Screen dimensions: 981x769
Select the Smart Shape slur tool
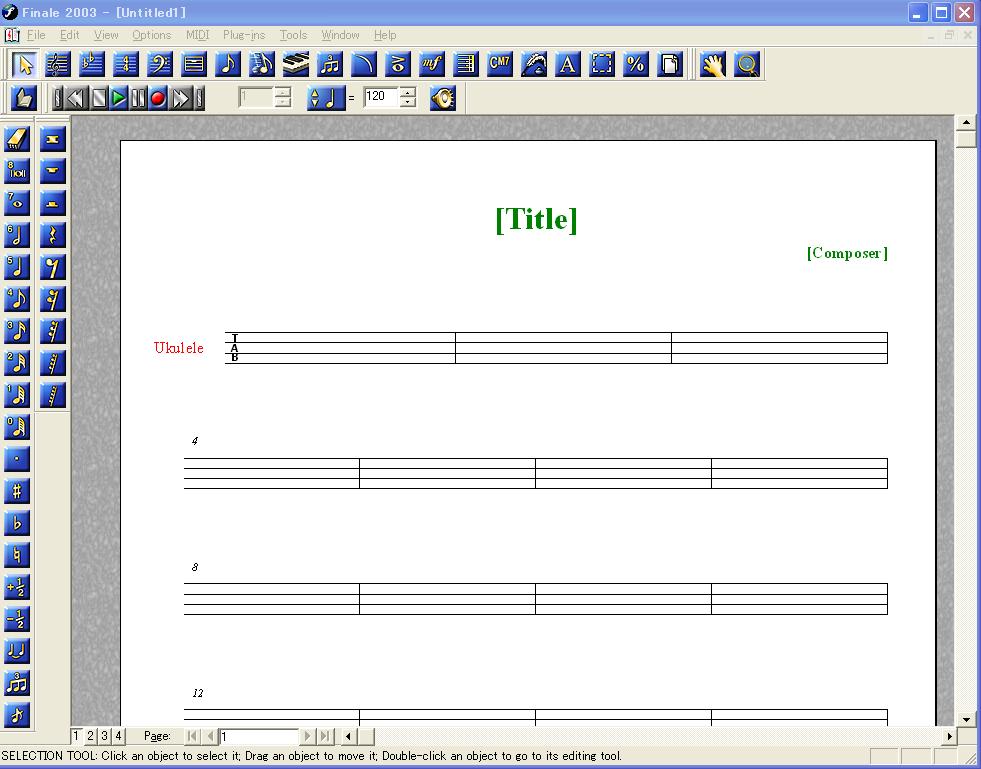[x=363, y=64]
